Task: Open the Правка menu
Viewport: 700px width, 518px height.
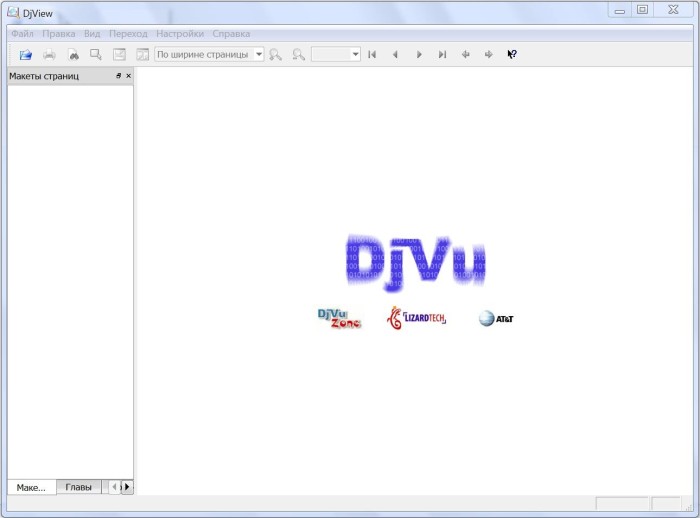Action: click(58, 34)
